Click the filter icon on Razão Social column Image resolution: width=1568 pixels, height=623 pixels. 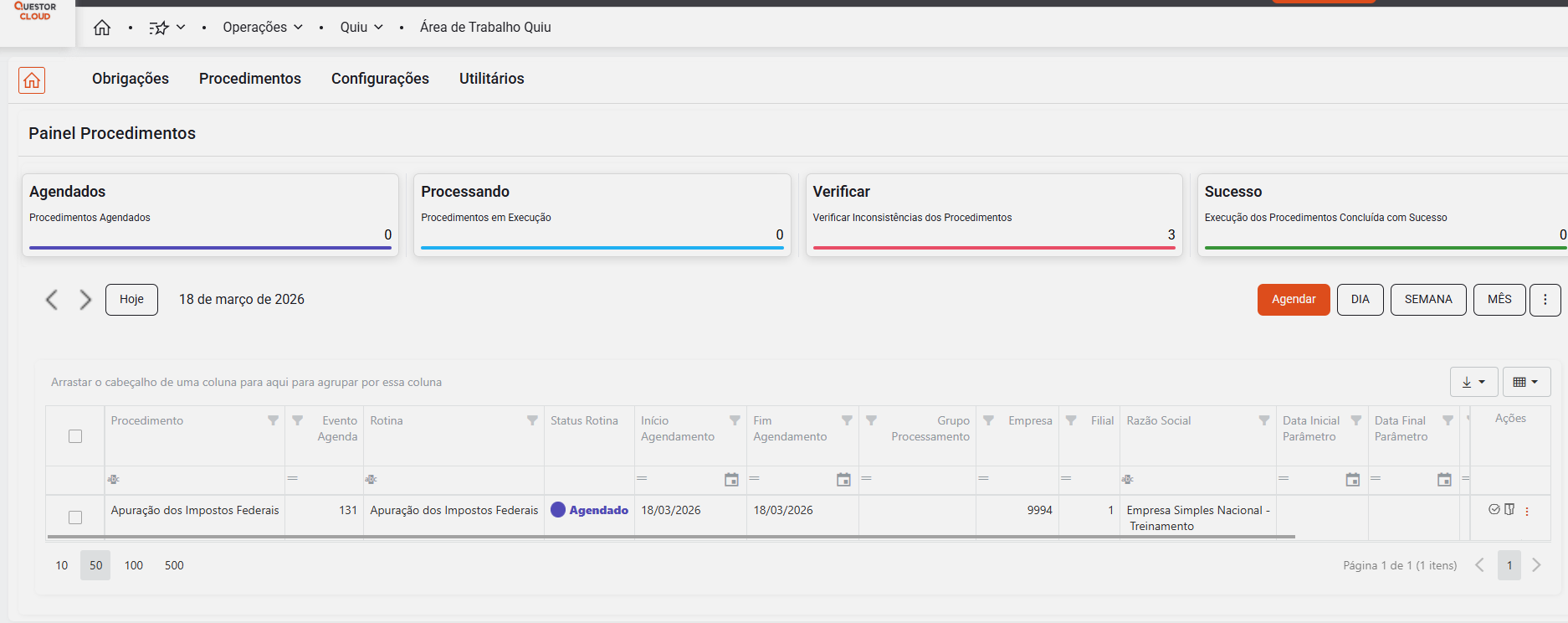tap(1263, 420)
